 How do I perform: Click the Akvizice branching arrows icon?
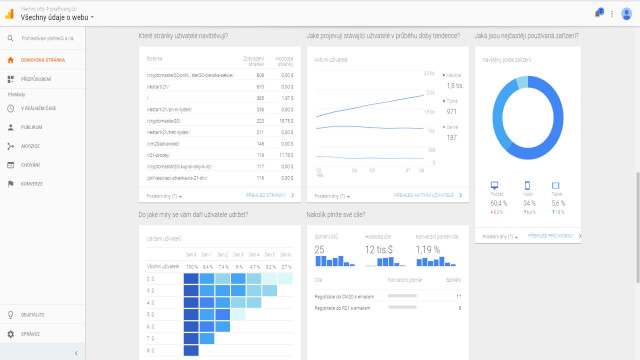(x=11, y=146)
